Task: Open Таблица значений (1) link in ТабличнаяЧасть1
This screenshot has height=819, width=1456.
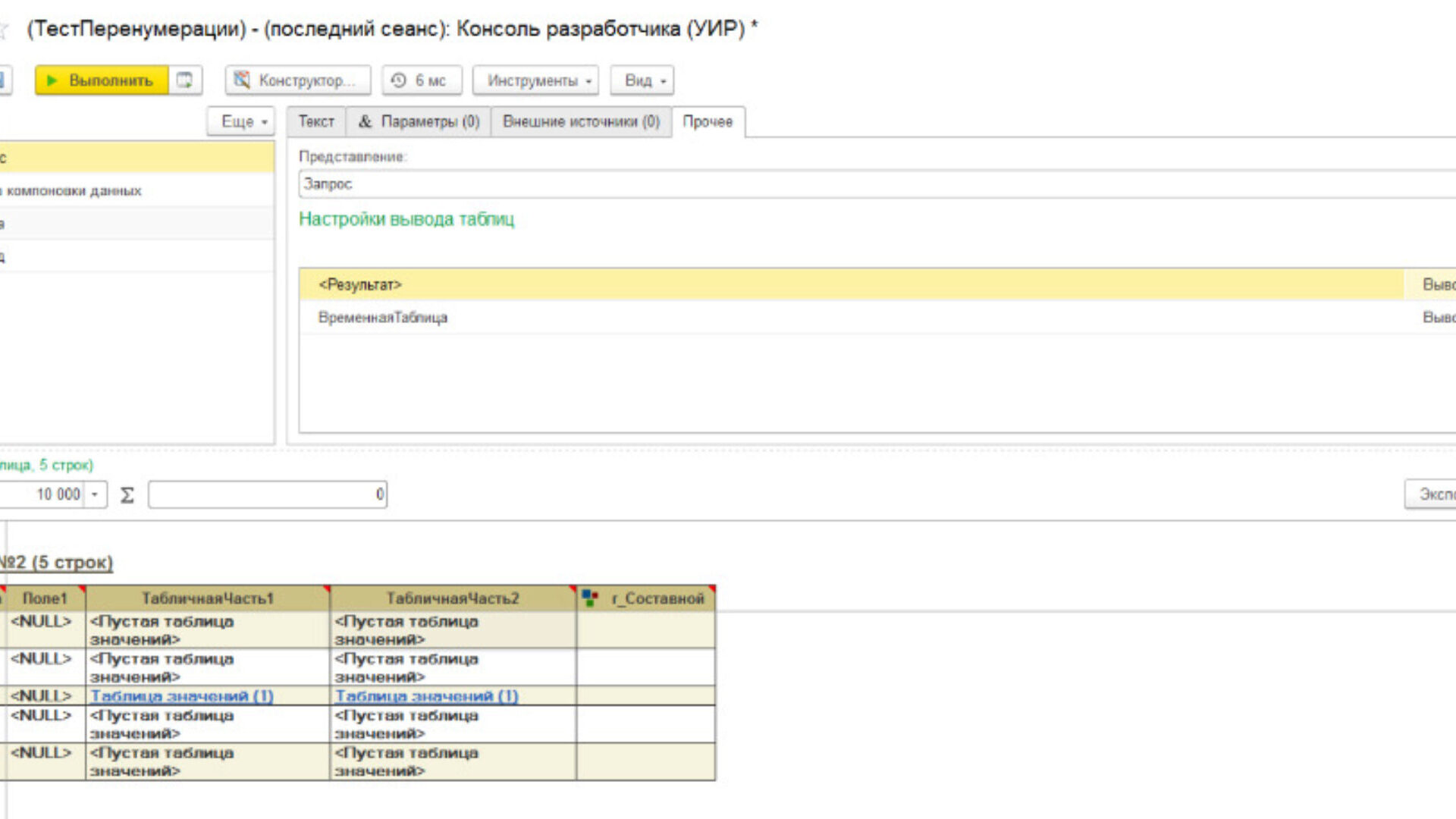Action: pyautogui.click(x=182, y=696)
